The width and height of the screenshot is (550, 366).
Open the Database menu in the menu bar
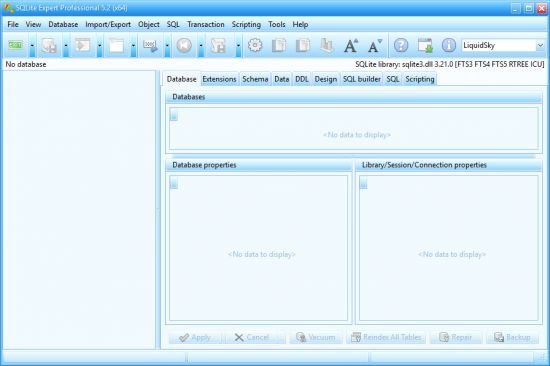pyautogui.click(x=63, y=24)
